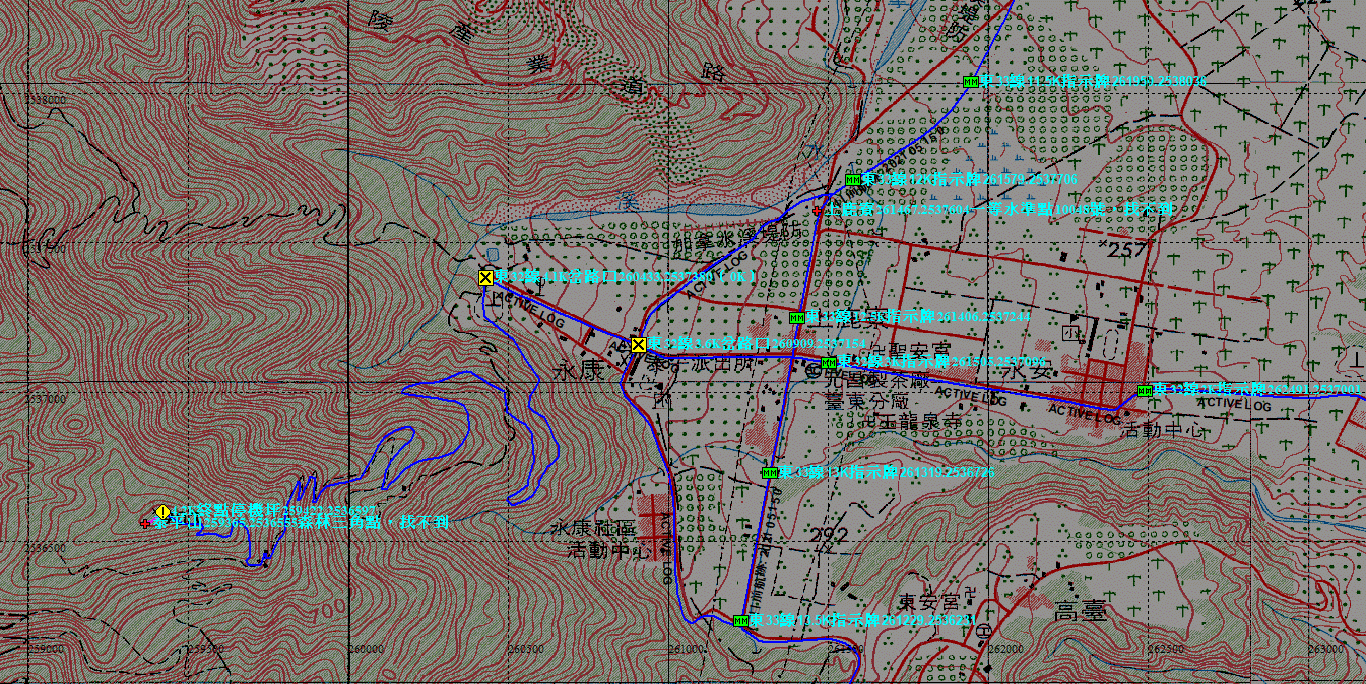Select the 東32線 4.1K岔路口 label text
This screenshot has width=1366, height=684.
coord(624,277)
